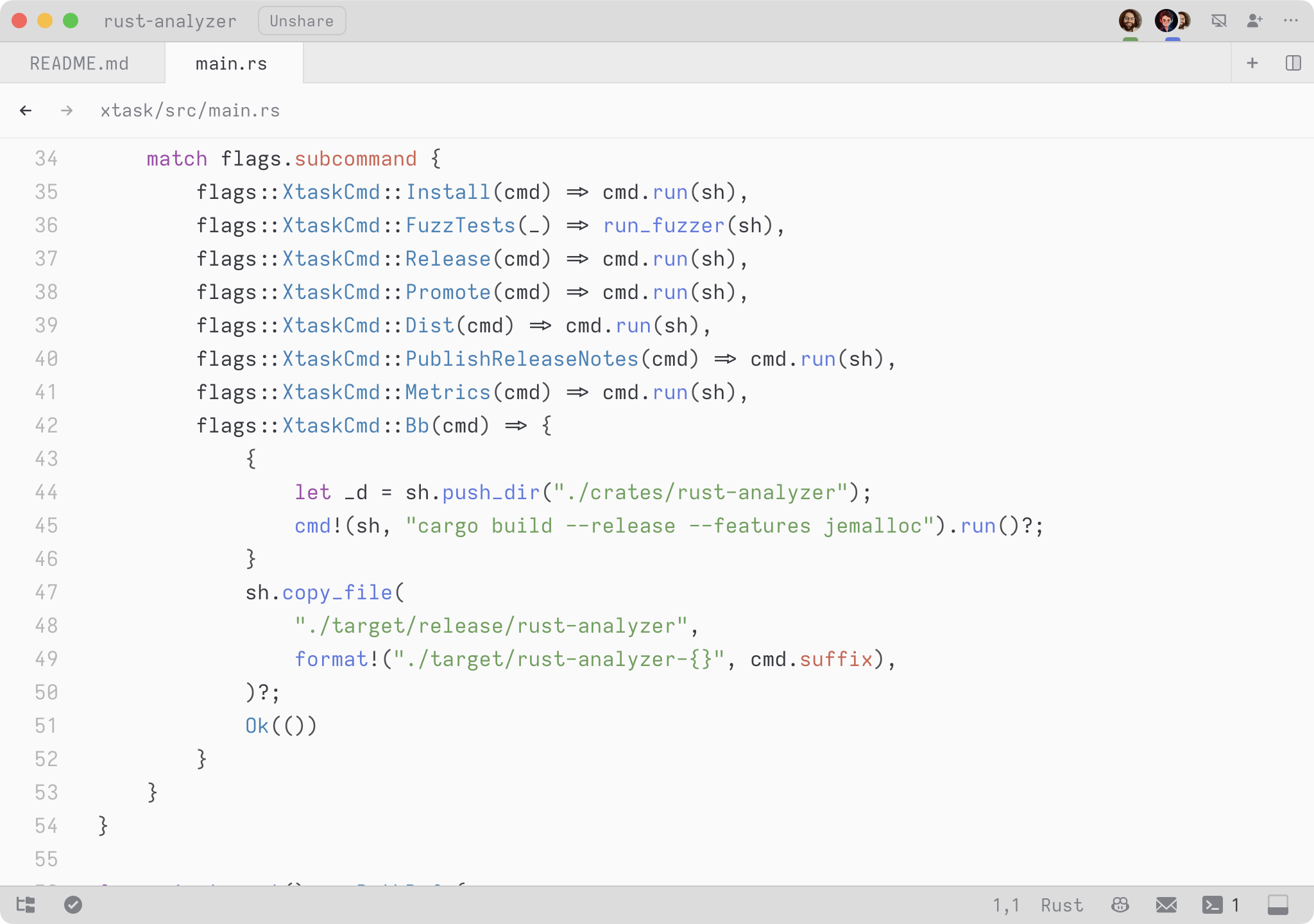This screenshot has width=1314, height=924.
Task: Split the editor pane
Action: 1293,63
